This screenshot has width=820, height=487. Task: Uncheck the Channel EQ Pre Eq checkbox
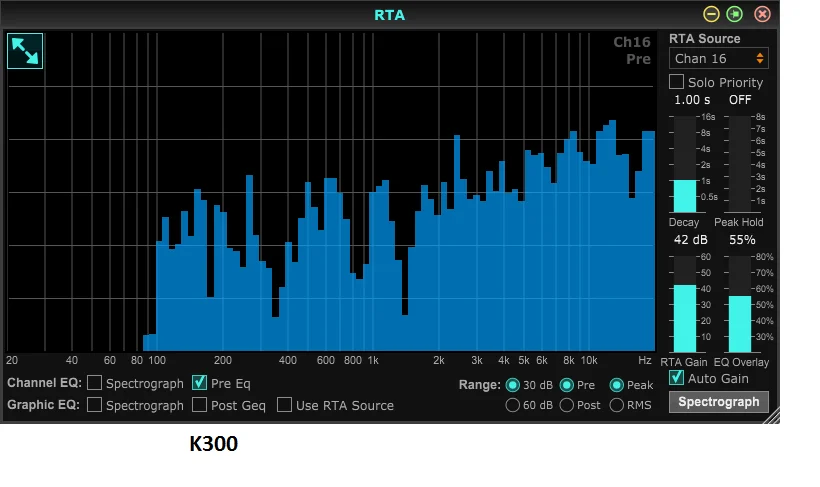click(x=199, y=383)
